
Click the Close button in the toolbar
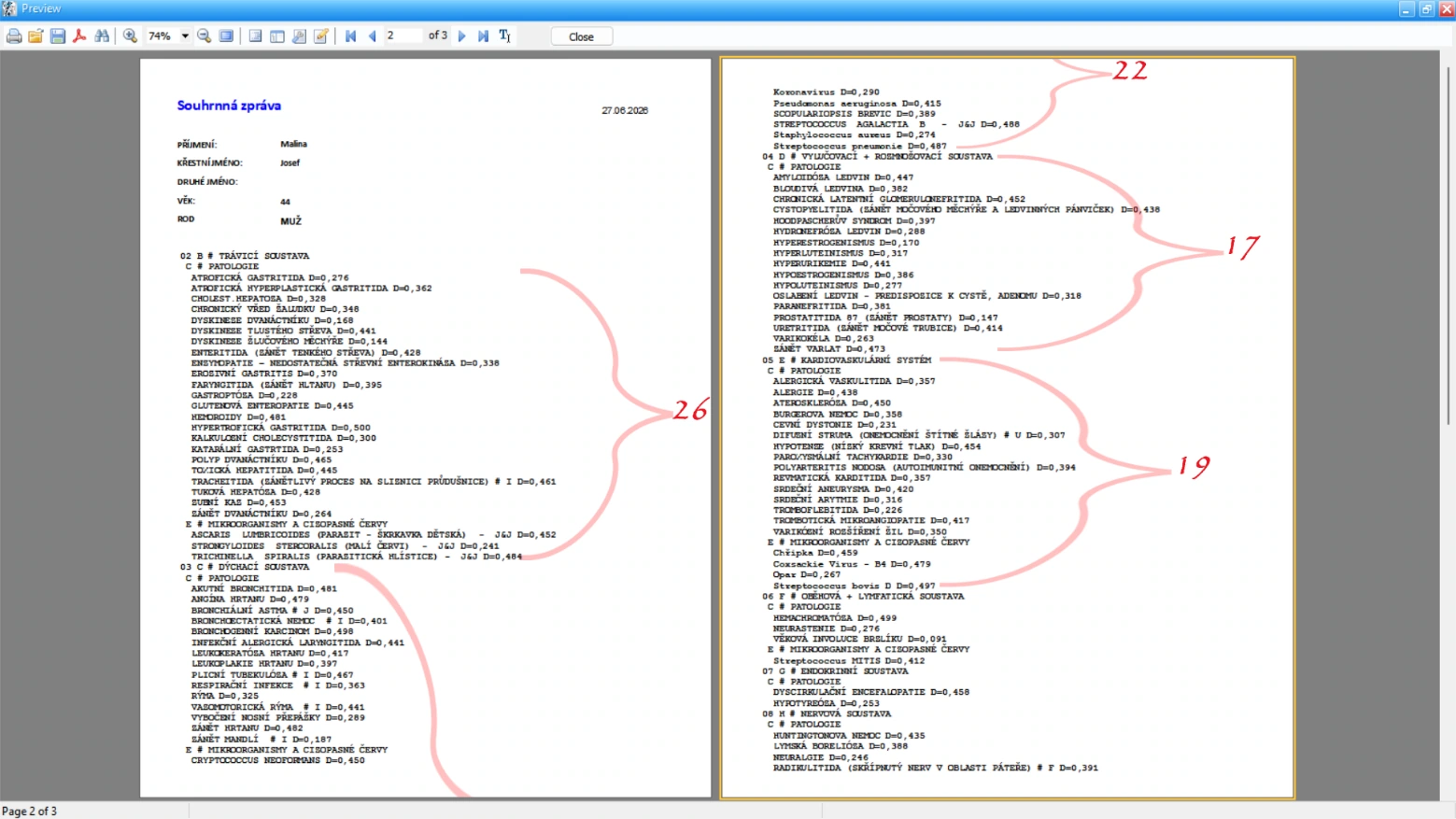(581, 36)
